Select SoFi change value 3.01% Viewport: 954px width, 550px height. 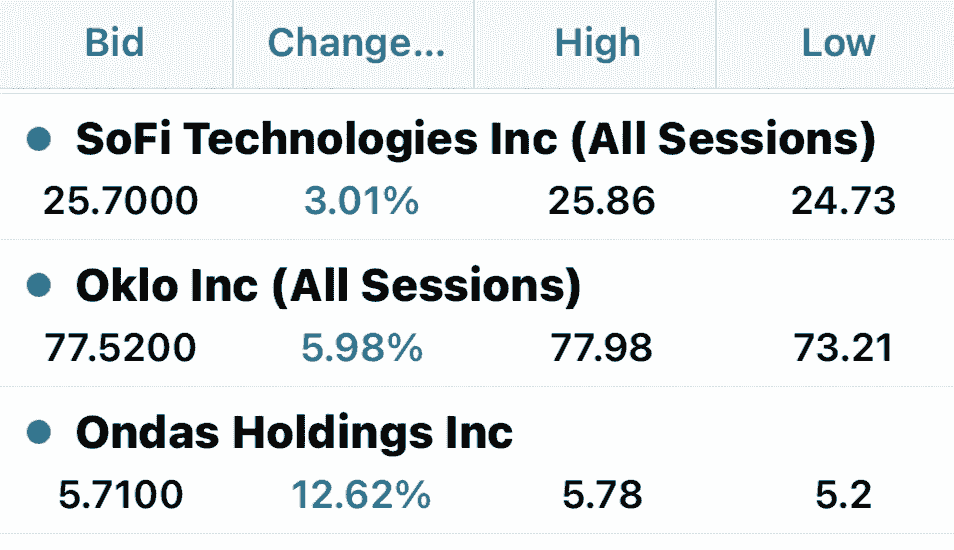(361, 201)
